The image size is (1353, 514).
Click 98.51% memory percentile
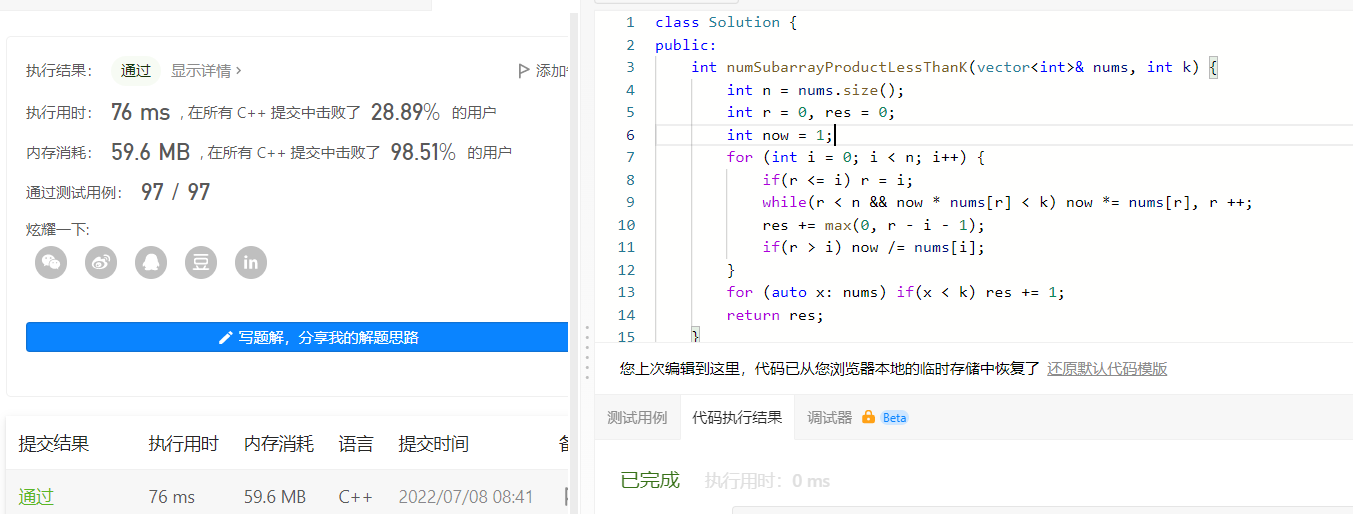click(423, 152)
